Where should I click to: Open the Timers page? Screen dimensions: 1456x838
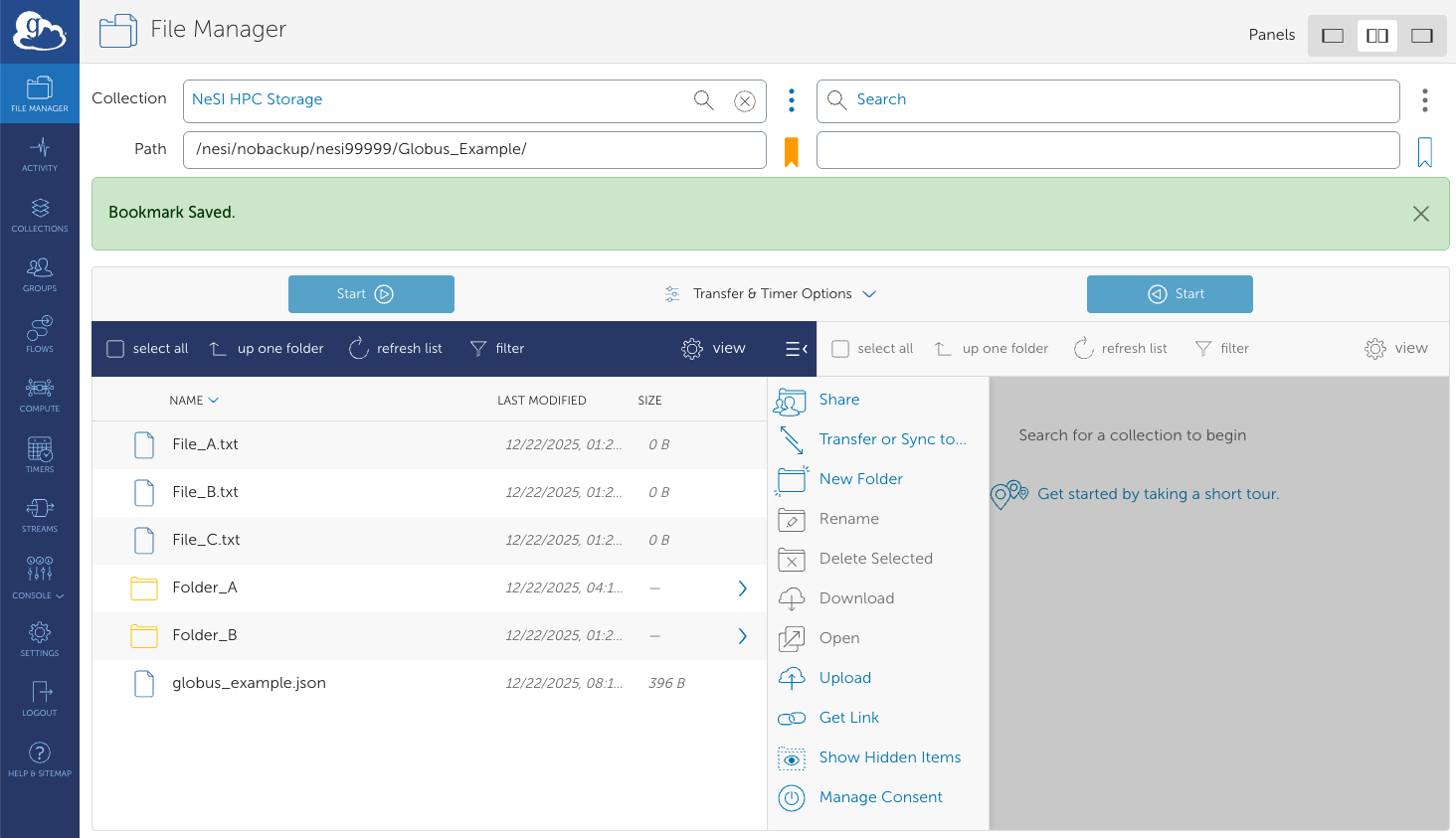40,454
